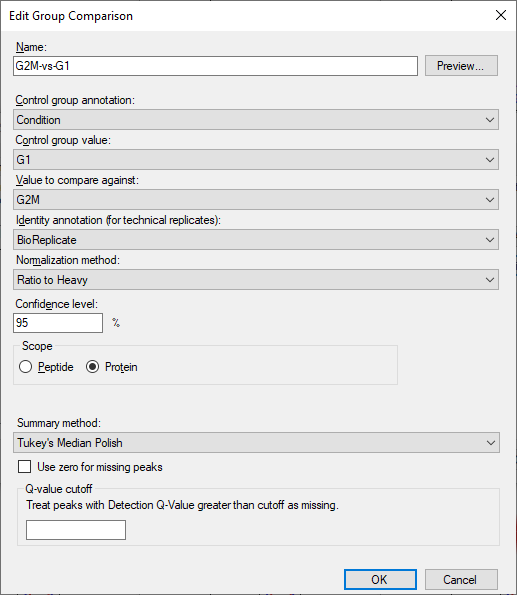Click the Q-value cutoff input box
Screen dimensions: 517x595
[76, 530]
